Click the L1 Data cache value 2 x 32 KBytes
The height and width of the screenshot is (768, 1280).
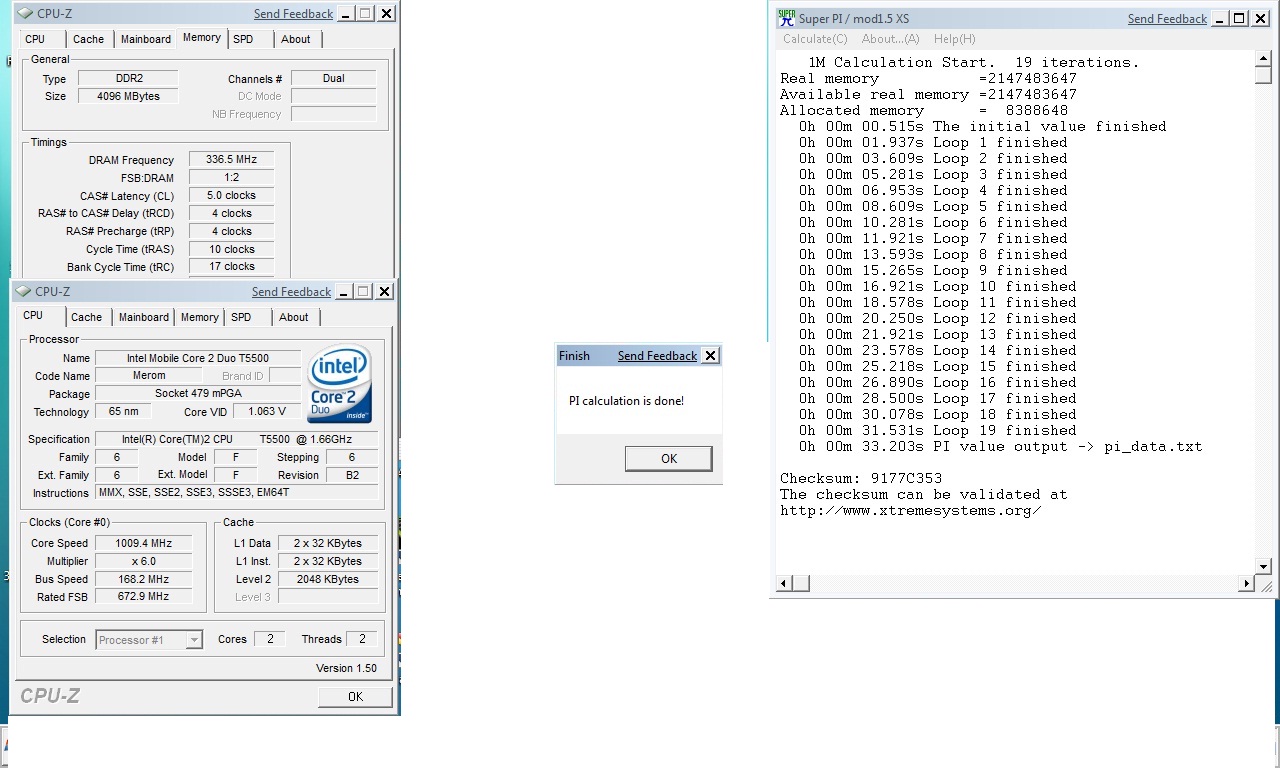coord(328,543)
